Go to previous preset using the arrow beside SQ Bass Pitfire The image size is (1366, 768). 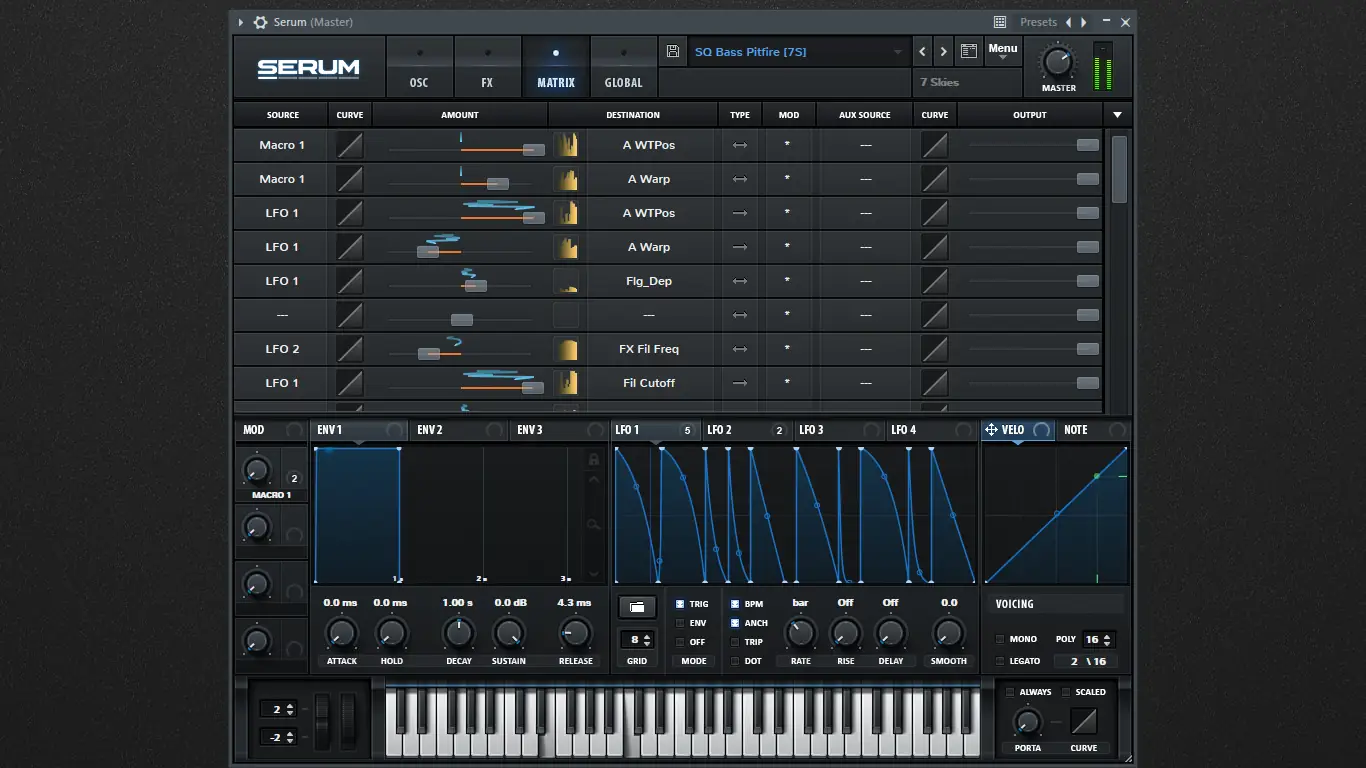pos(922,52)
